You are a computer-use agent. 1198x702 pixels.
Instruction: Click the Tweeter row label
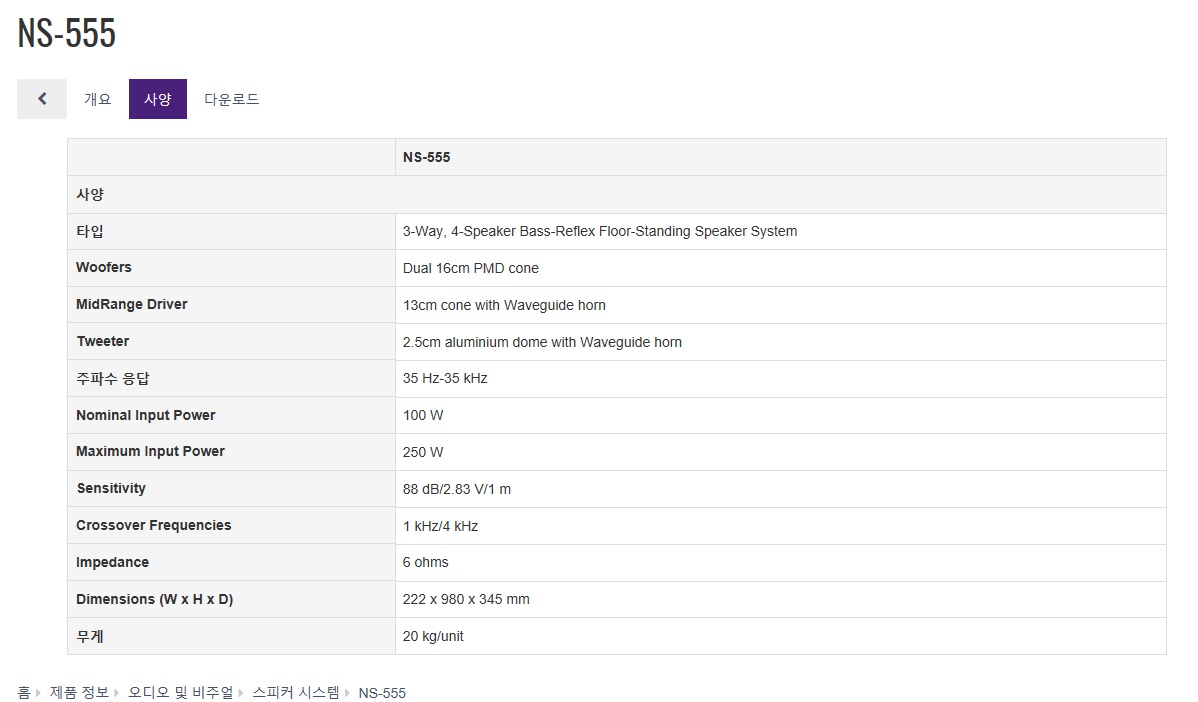tap(102, 341)
